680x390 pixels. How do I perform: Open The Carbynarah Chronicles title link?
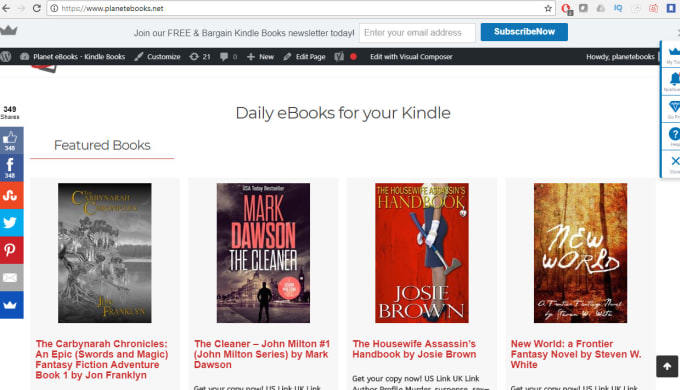(x=102, y=359)
